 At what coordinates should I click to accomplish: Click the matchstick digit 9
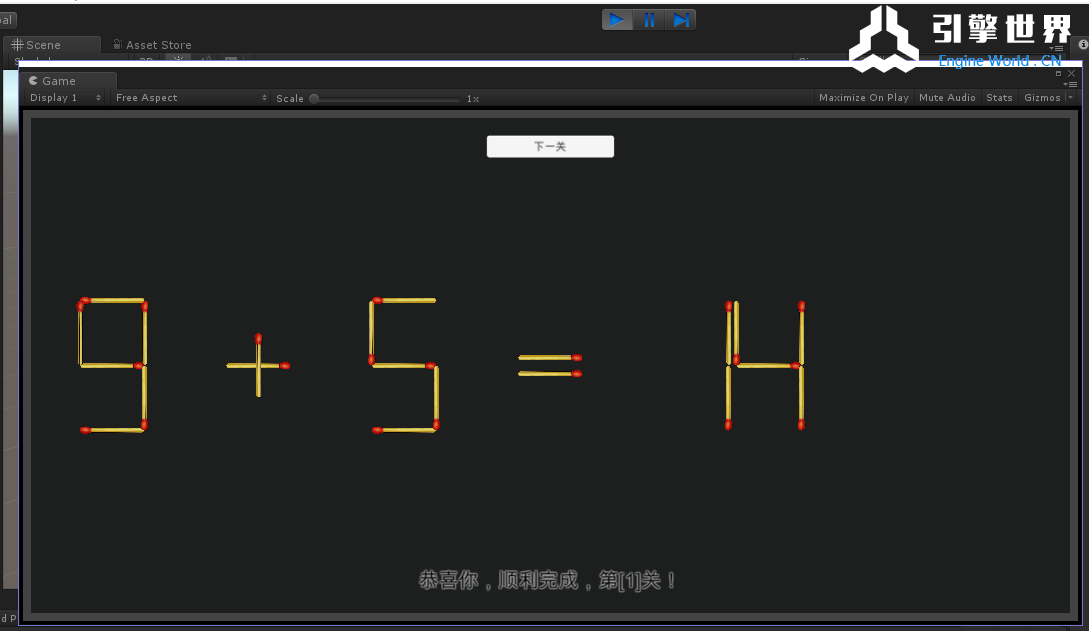pyautogui.click(x=113, y=365)
